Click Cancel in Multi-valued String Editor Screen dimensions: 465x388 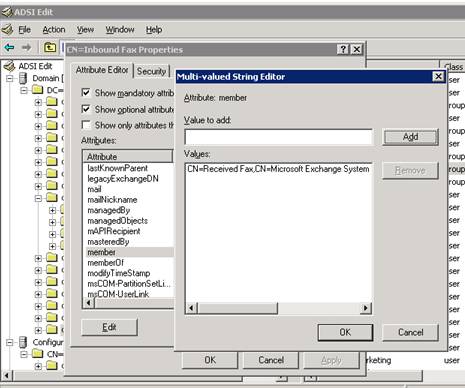point(410,332)
